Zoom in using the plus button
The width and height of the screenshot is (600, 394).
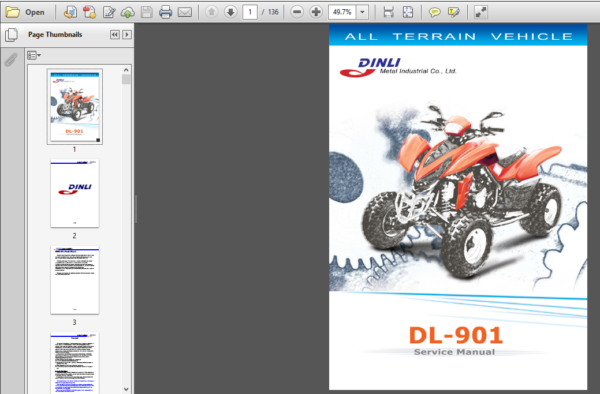[x=316, y=12]
